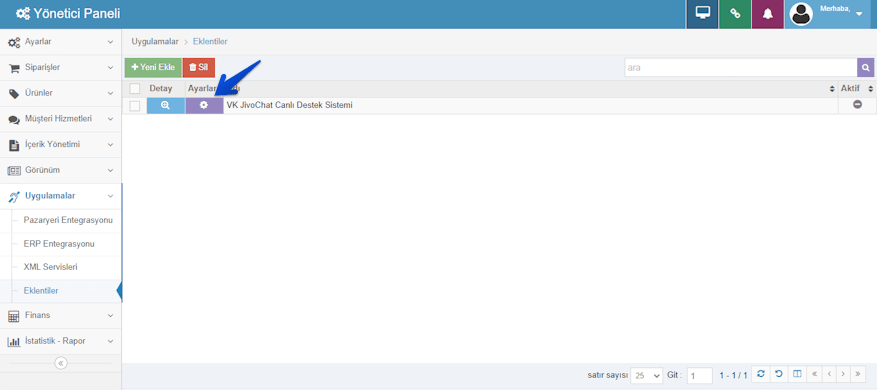Click the İstatistik - Rapor chevron
The height and width of the screenshot is (390, 877).
[110, 341]
